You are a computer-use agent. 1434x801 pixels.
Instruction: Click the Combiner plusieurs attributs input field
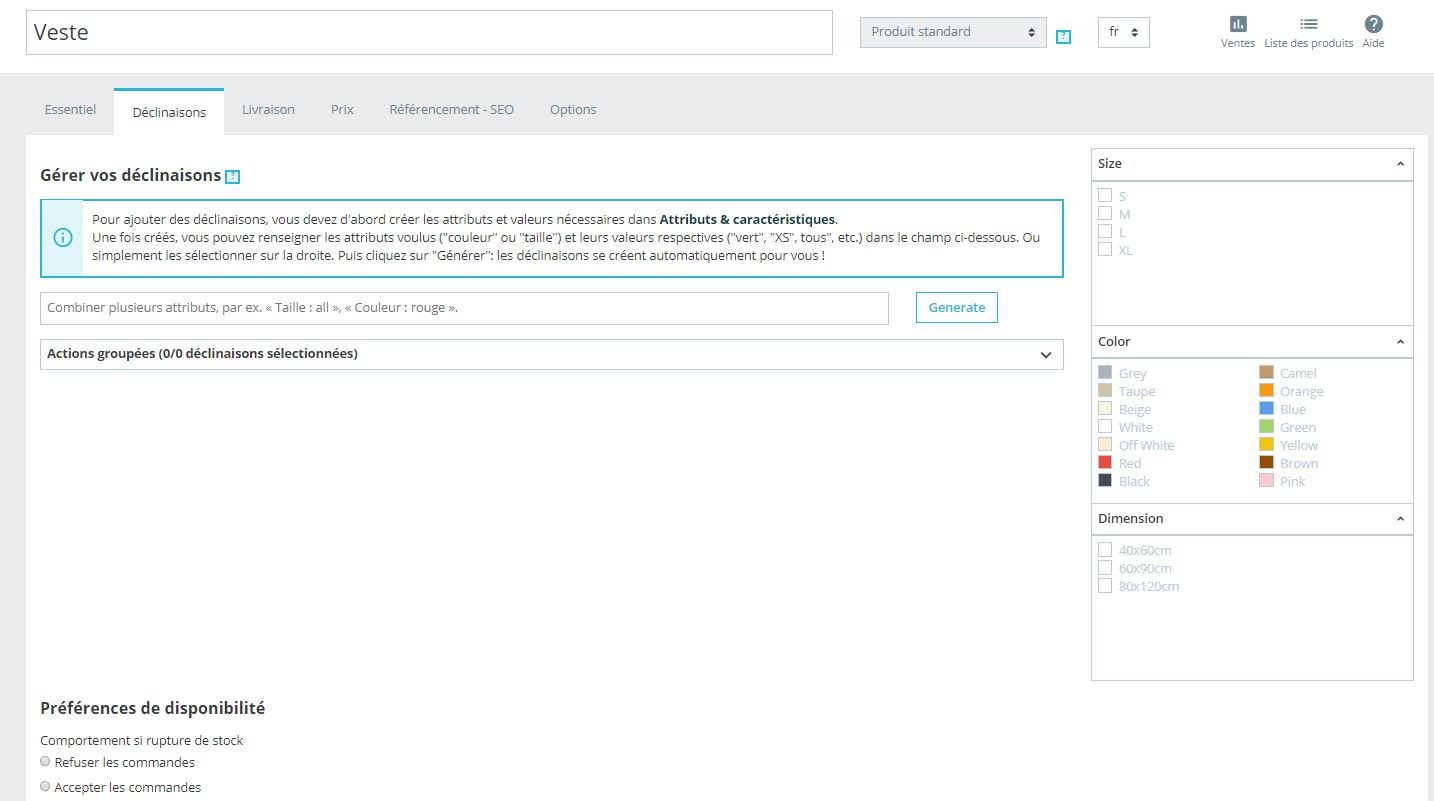(x=464, y=308)
